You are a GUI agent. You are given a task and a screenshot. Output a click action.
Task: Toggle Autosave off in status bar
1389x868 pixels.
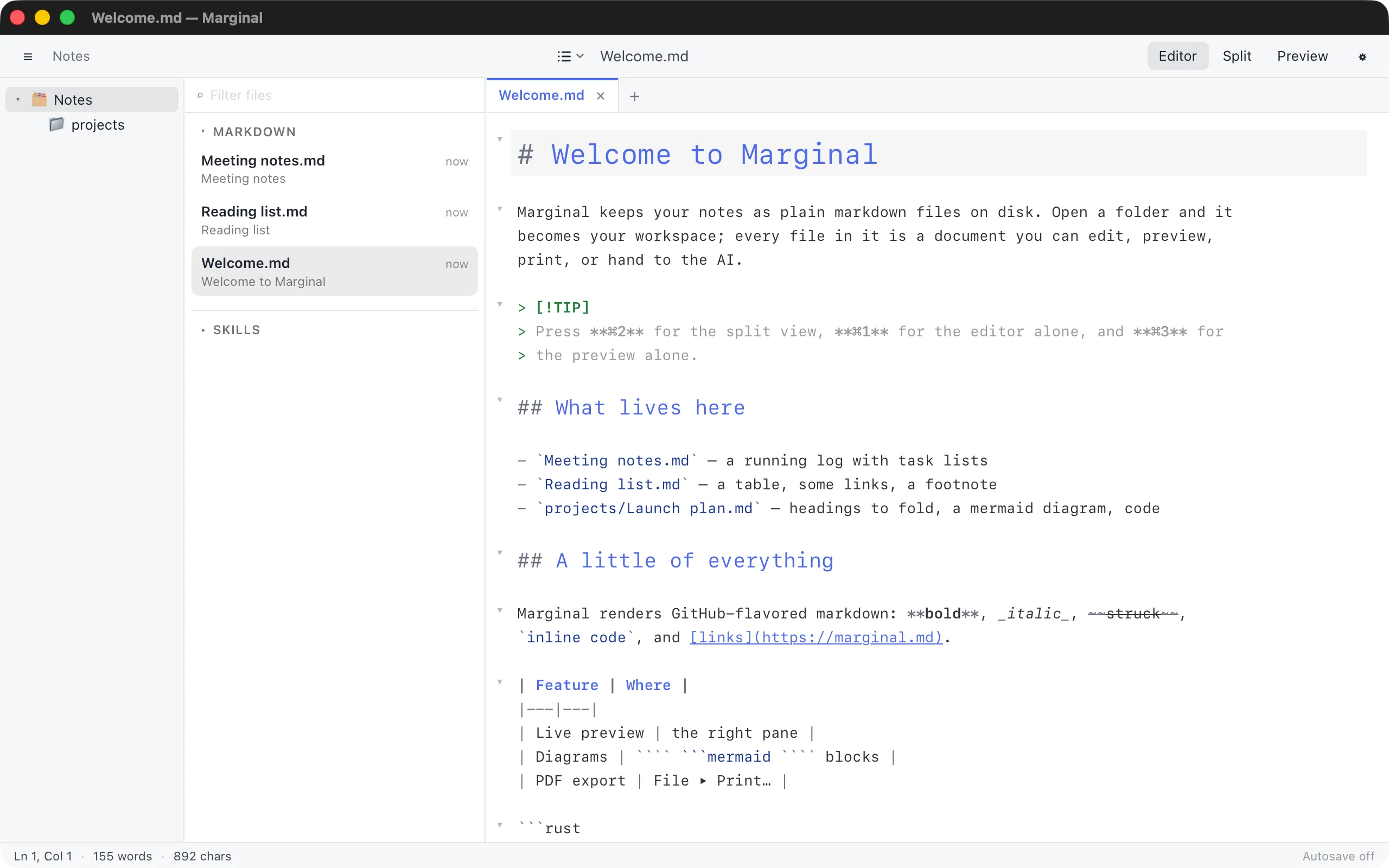pos(1338,856)
